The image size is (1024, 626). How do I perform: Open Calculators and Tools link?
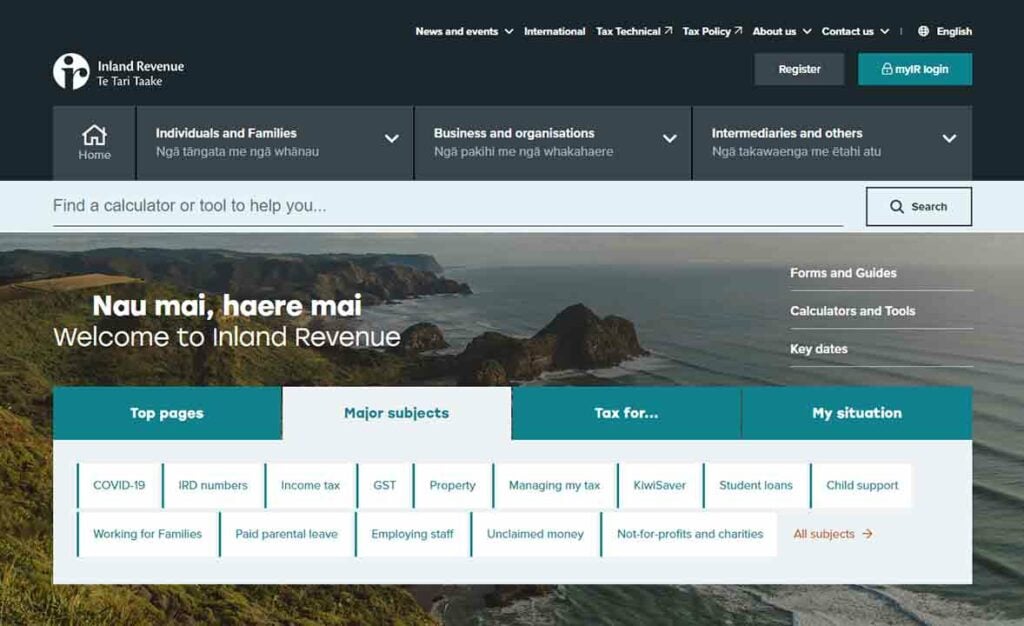click(852, 311)
